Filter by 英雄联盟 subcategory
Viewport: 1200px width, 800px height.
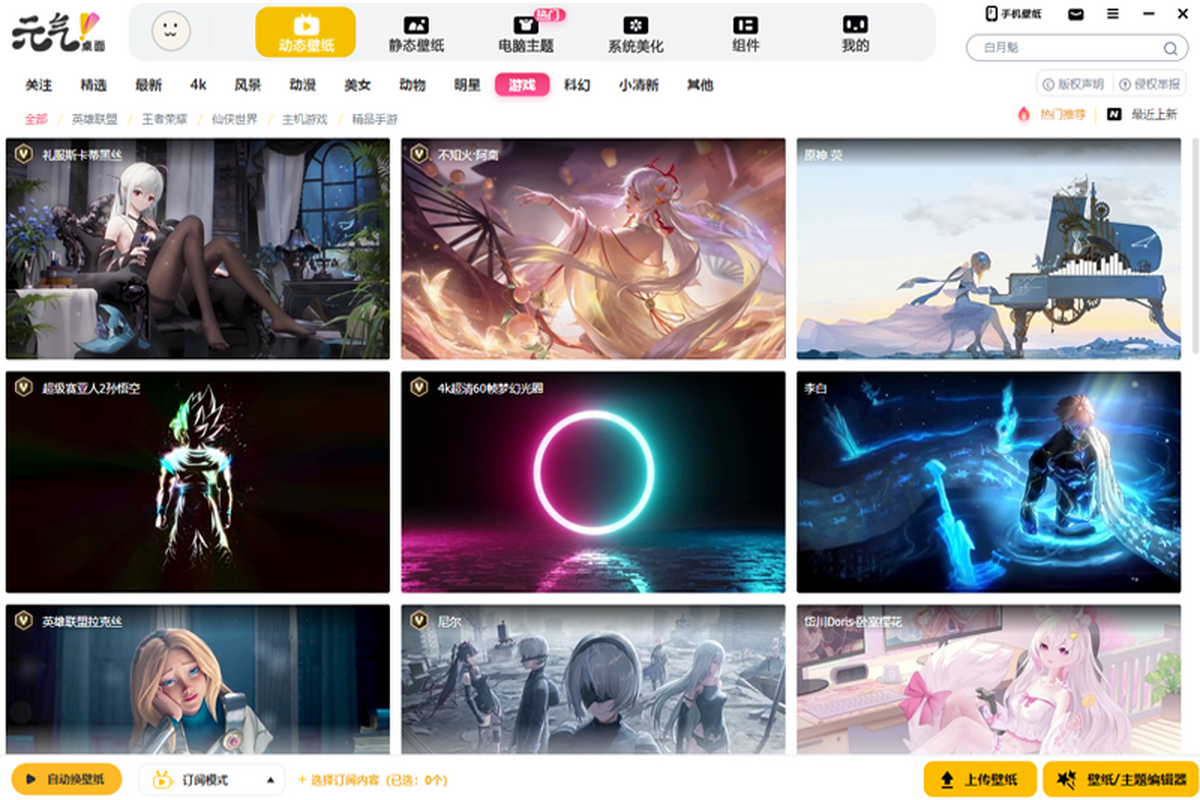pyautogui.click(x=94, y=119)
